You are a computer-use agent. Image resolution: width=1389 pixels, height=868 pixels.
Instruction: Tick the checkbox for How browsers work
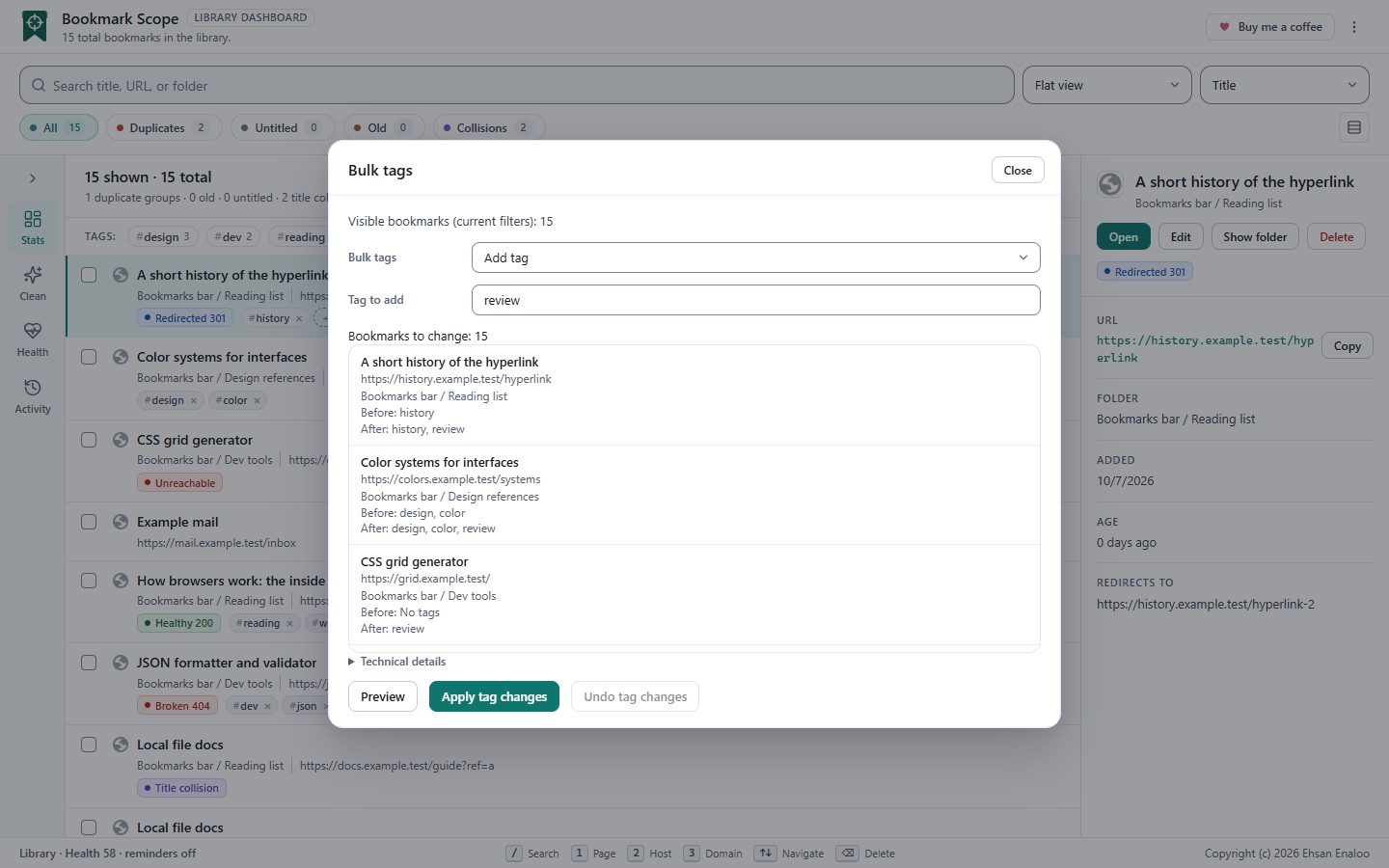pyautogui.click(x=89, y=581)
